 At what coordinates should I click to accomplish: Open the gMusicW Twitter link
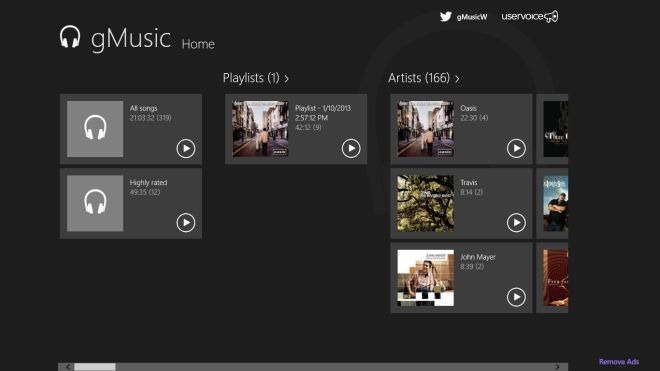(472, 17)
